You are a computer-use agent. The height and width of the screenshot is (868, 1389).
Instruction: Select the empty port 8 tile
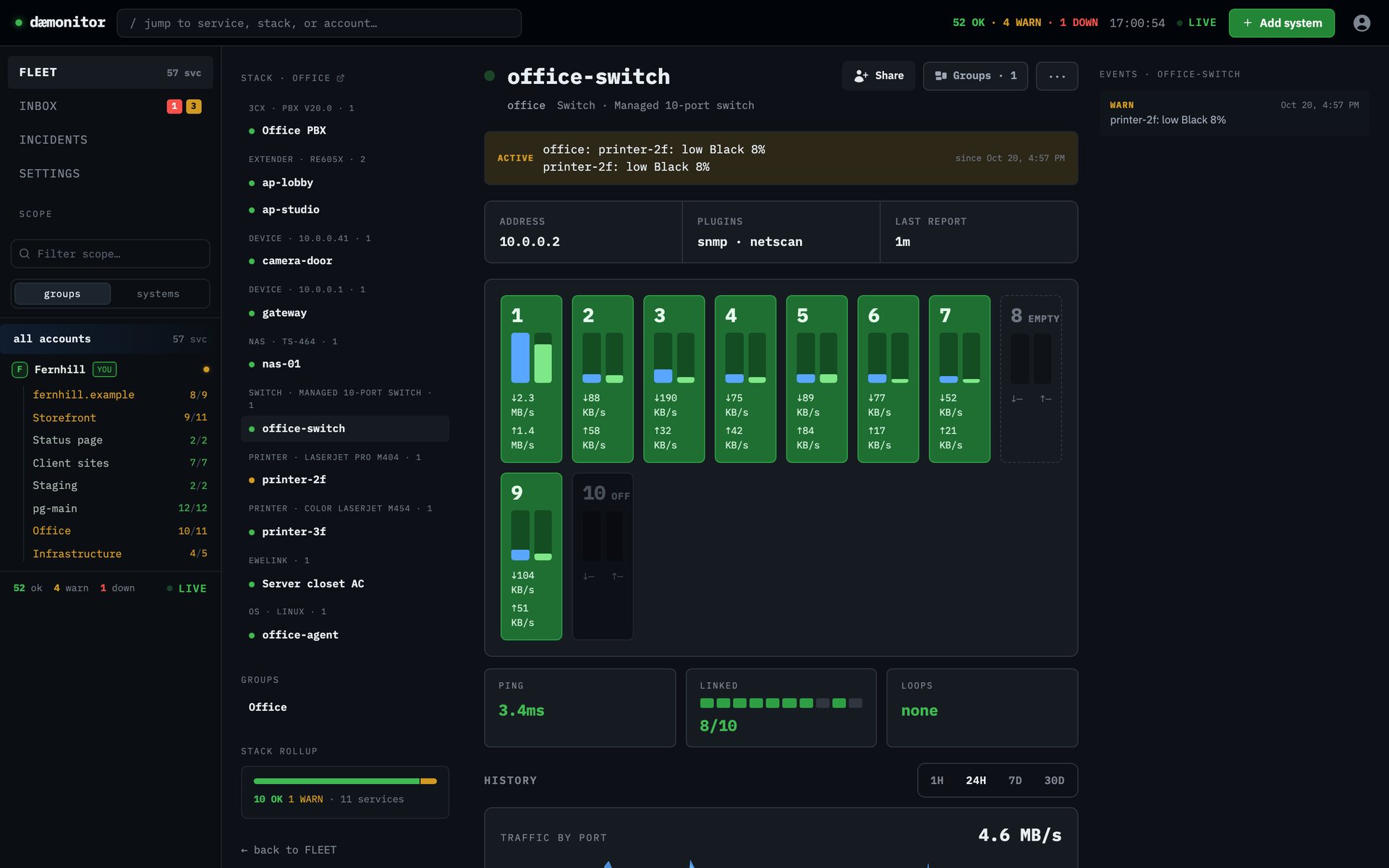pos(1031,379)
